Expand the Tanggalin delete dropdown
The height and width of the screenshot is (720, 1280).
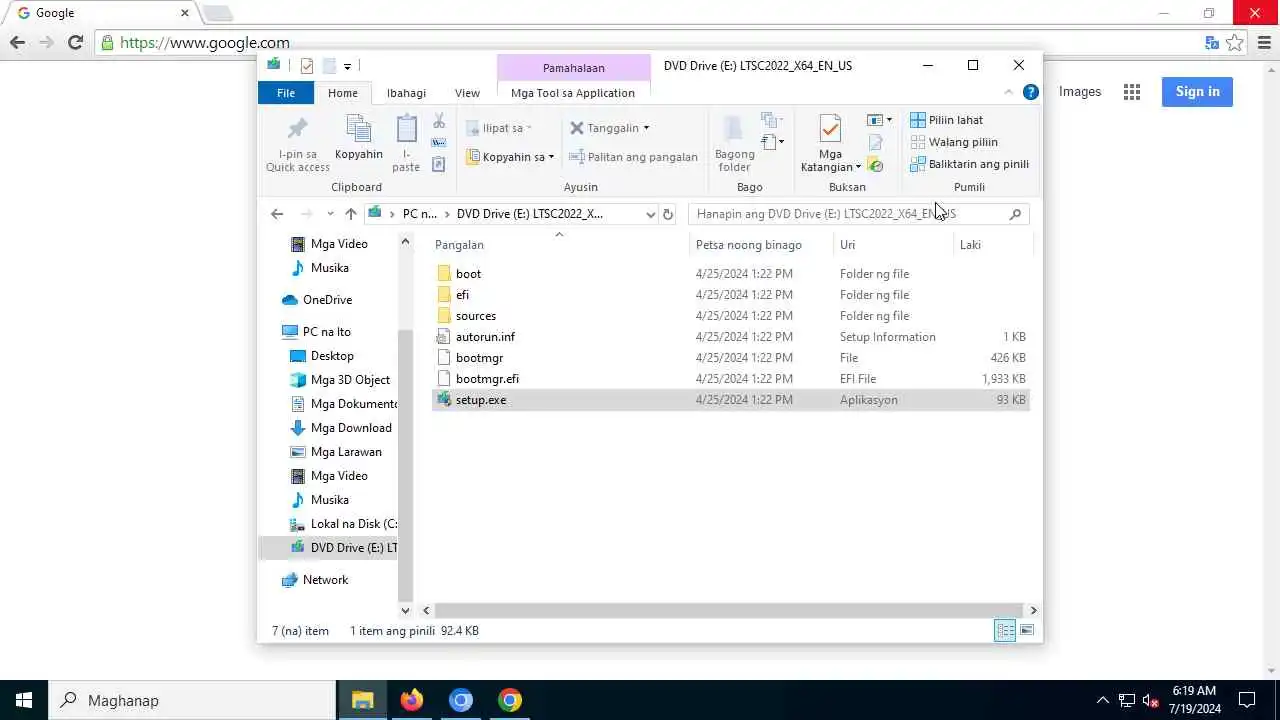point(646,128)
